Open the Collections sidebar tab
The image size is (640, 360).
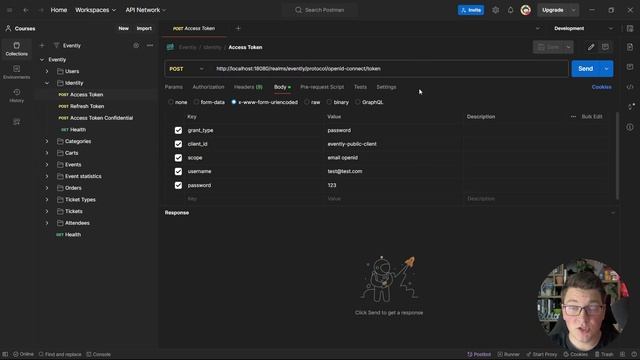(x=16, y=49)
